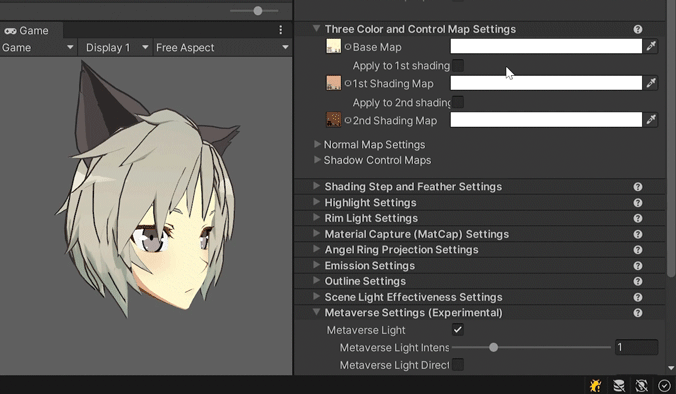Open the 1st Shading Map texture picker circle
Image resolution: width=676 pixels, height=394 pixels.
coord(347,83)
